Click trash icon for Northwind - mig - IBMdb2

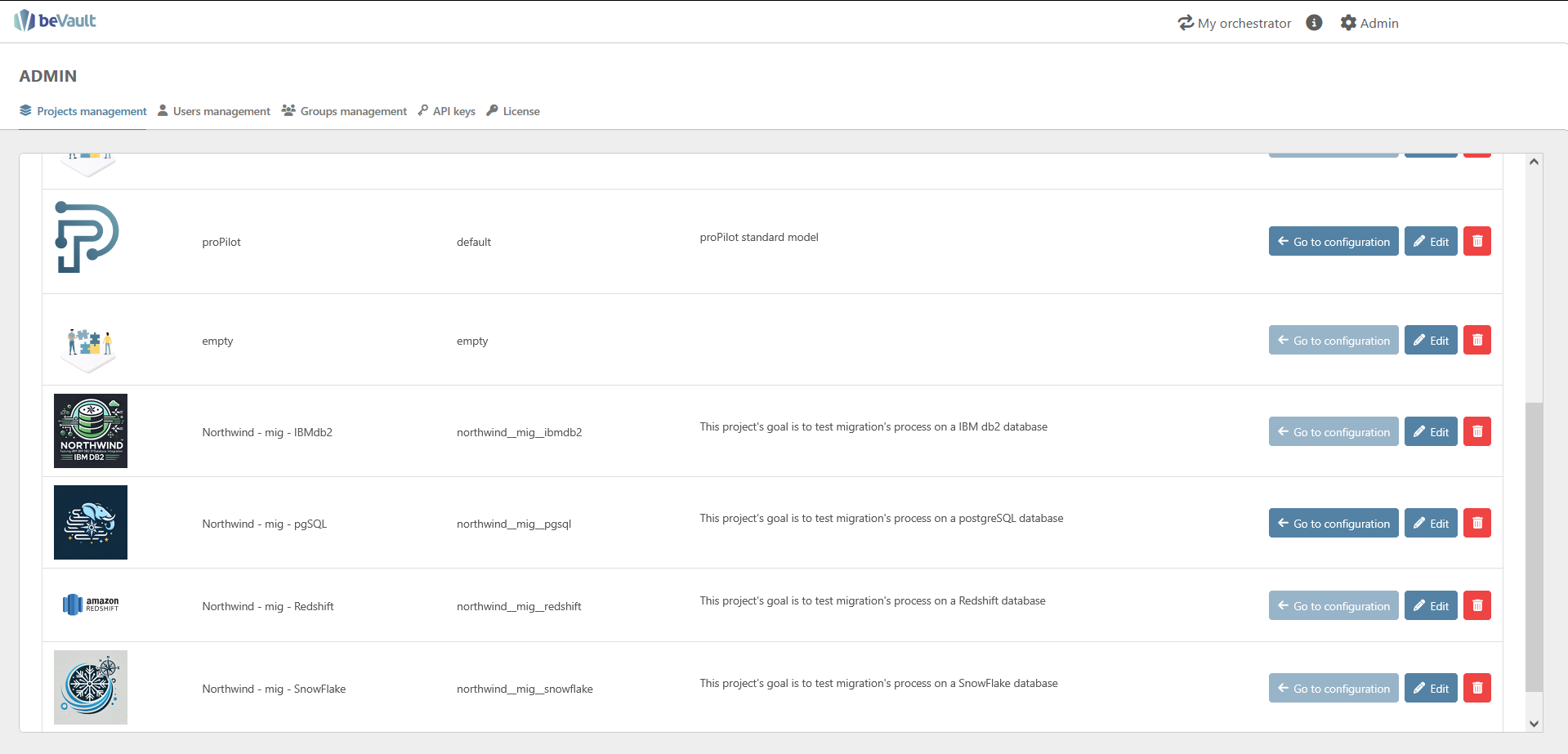[1476, 431]
